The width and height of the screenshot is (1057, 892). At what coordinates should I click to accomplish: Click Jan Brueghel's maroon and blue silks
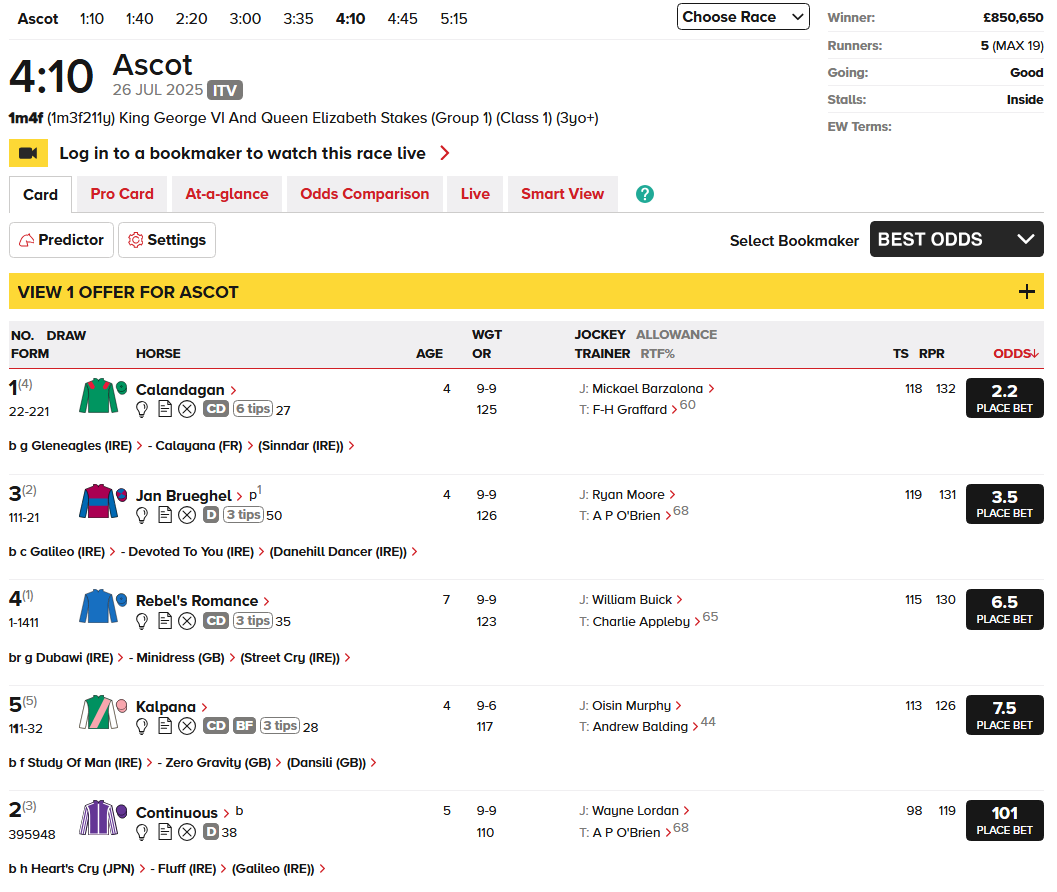(x=103, y=501)
